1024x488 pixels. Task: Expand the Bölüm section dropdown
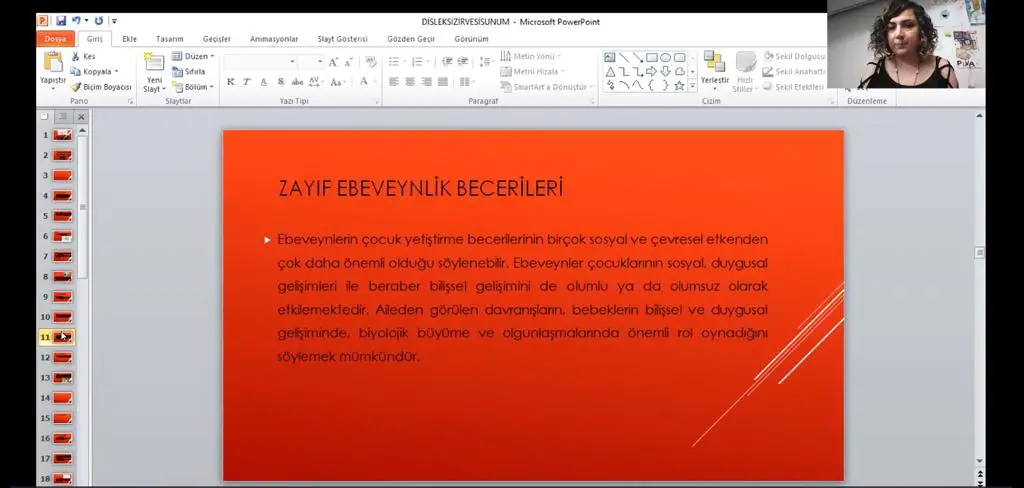click(193, 87)
